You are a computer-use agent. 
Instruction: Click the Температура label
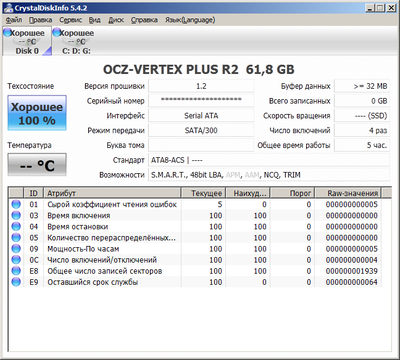pyautogui.click(x=29, y=145)
